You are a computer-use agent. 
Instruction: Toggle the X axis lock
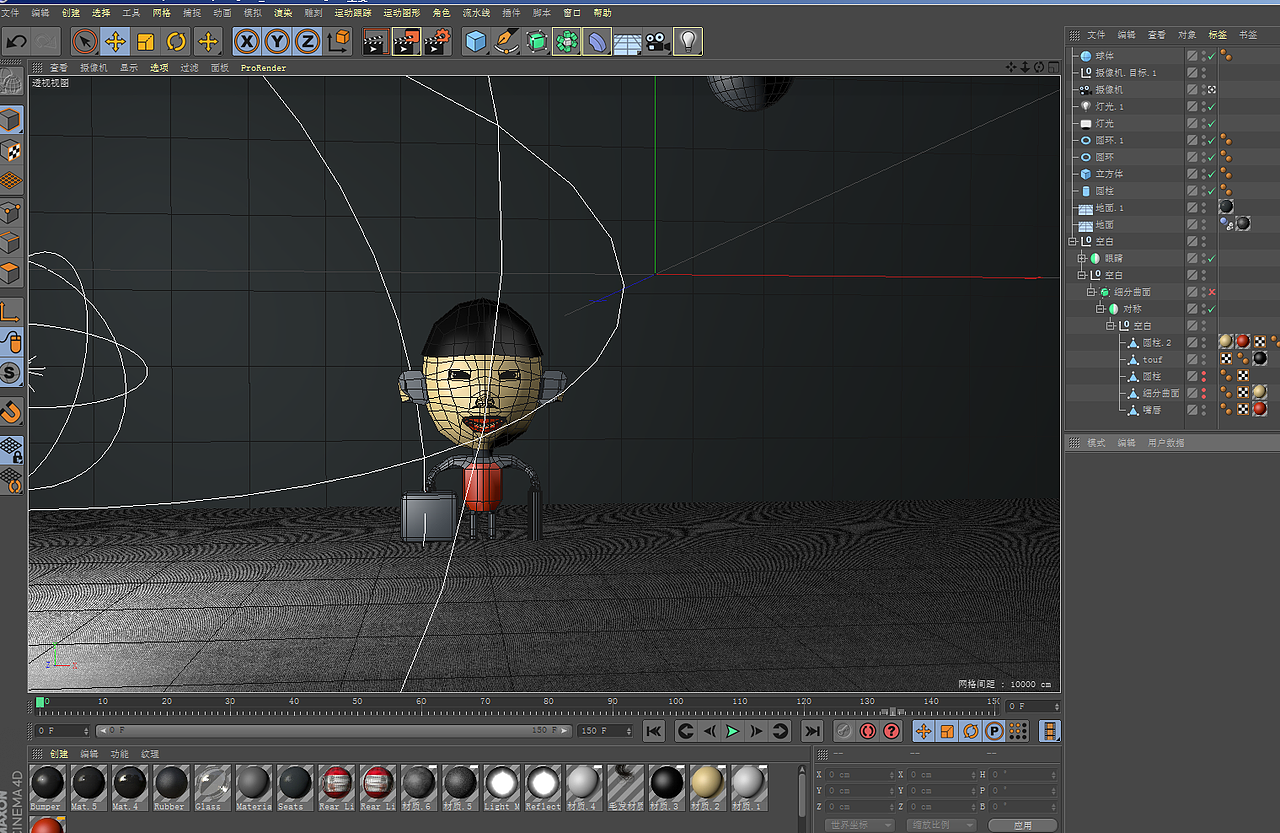pyautogui.click(x=246, y=41)
